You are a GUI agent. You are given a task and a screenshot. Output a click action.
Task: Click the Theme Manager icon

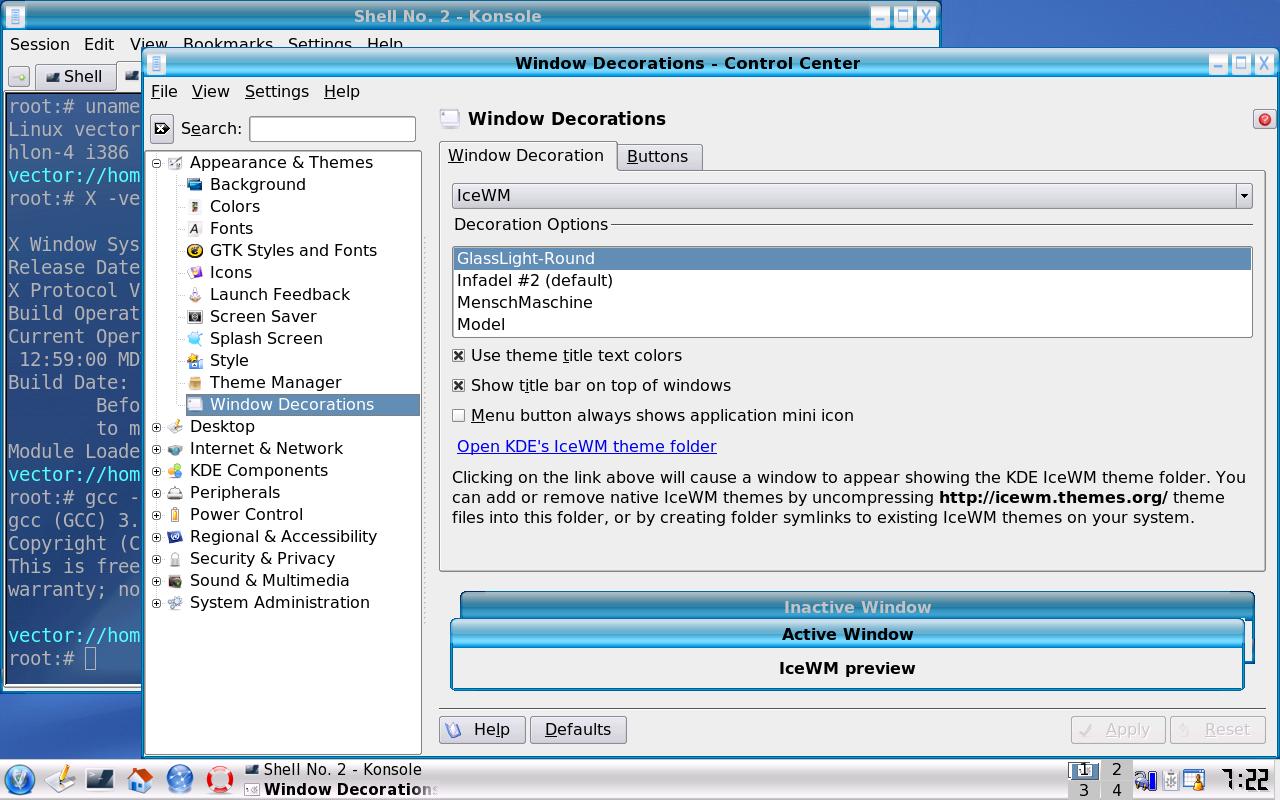[195, 382]
